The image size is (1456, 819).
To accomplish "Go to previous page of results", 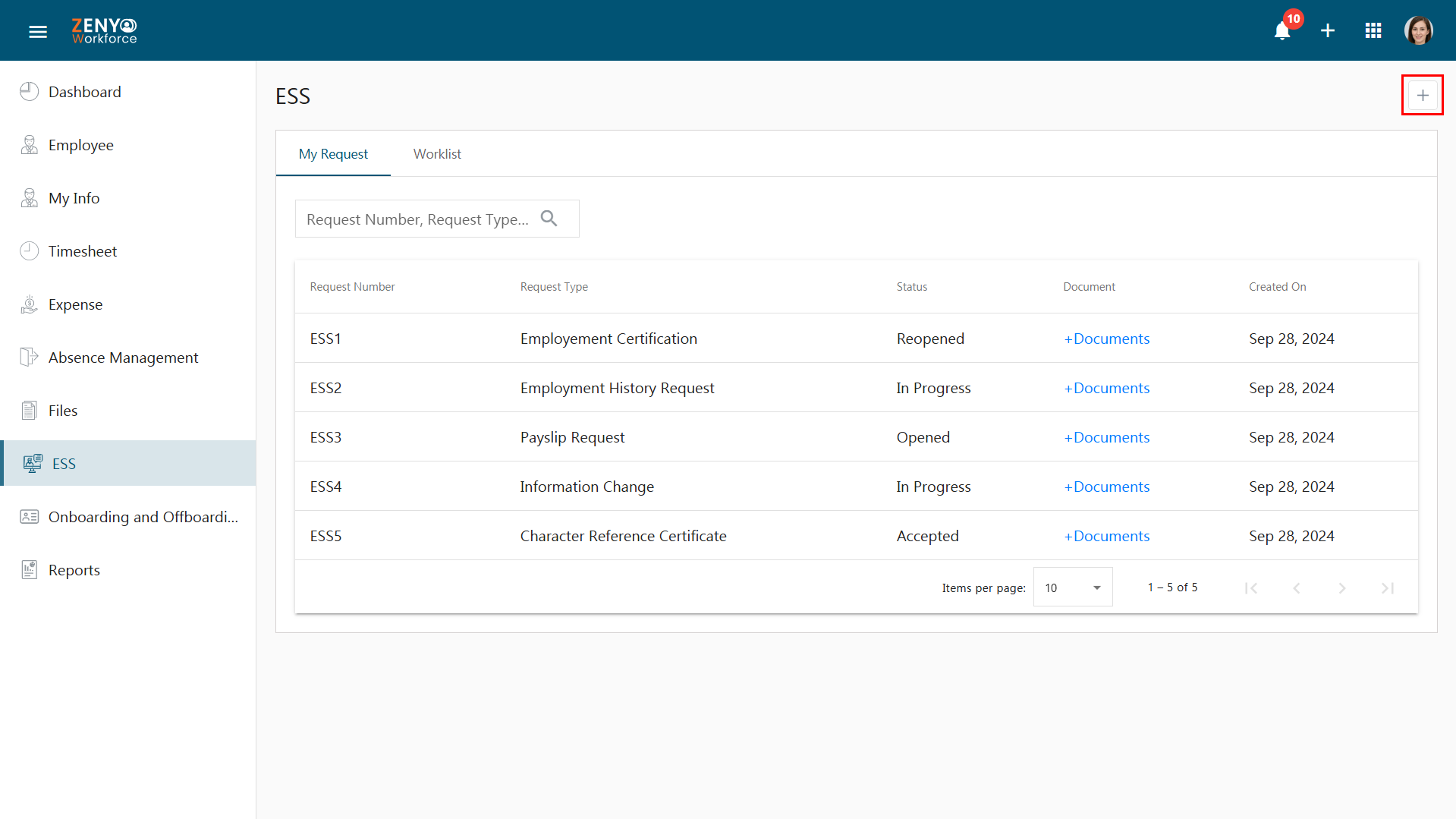I will (x=1297, y=588).
